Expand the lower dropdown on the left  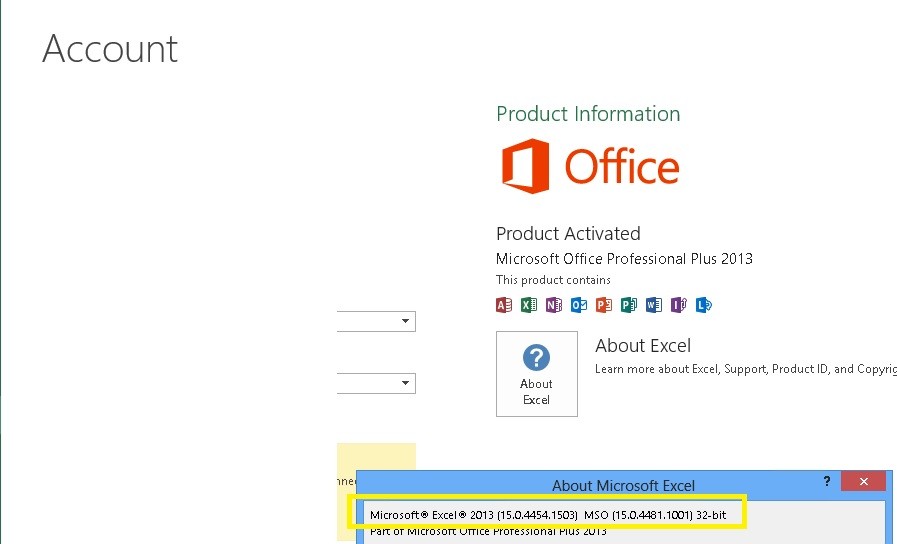coord(405,383)
